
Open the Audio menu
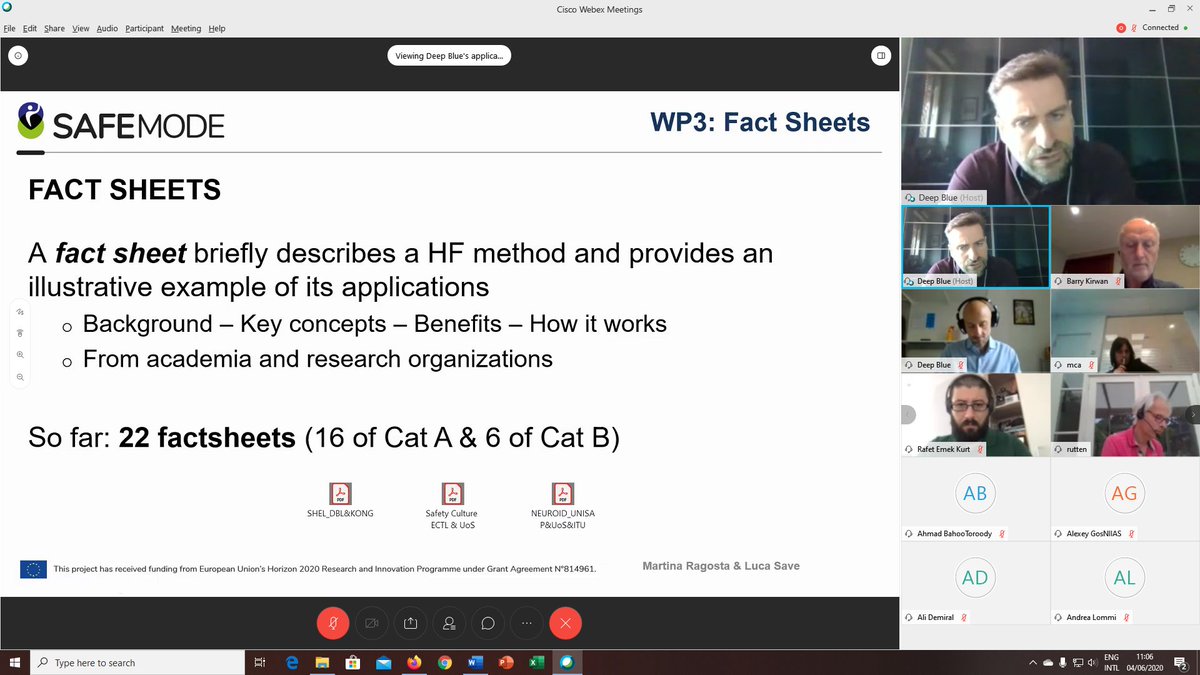[107, 29]
